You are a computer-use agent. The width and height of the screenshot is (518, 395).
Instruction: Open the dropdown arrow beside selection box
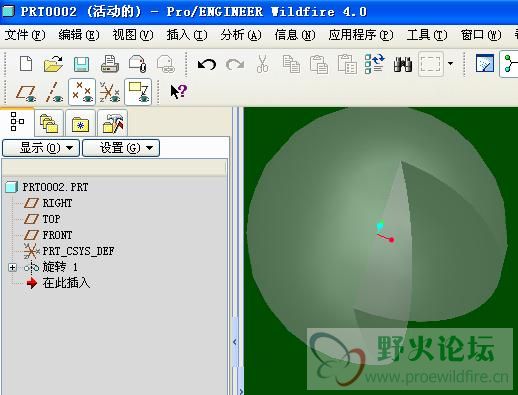[x=451, y=64]
